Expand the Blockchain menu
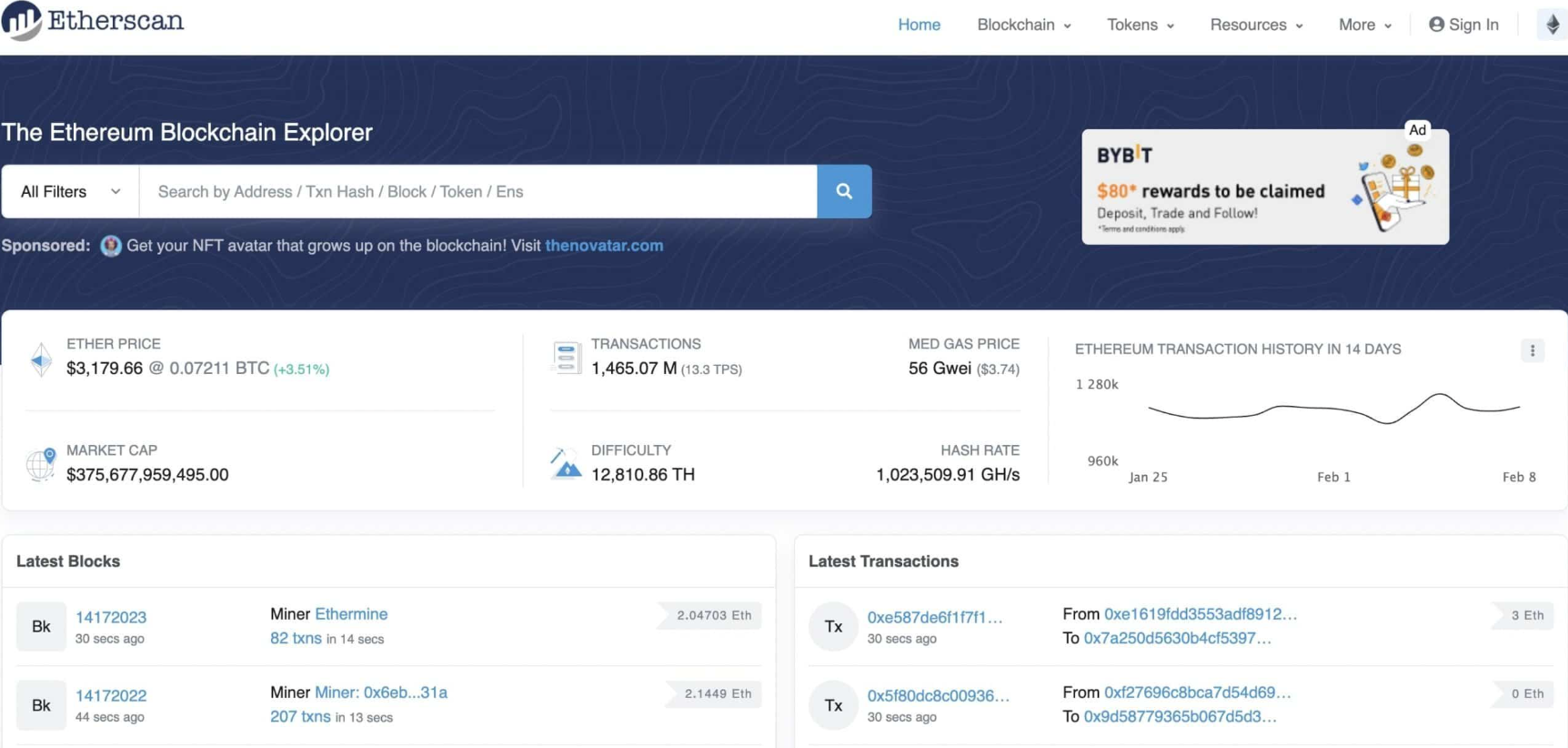Screen dimensions: 1568x748 [x=1024, y=25]
